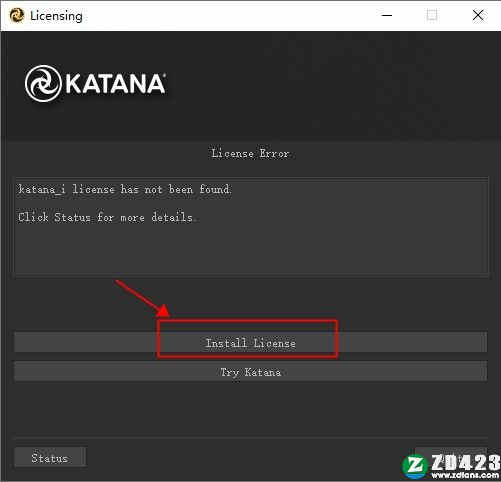The width and height of the screenshot is (501, 482).
Task: Click the red arrow annotation
Action: click(x=142, y=298)
